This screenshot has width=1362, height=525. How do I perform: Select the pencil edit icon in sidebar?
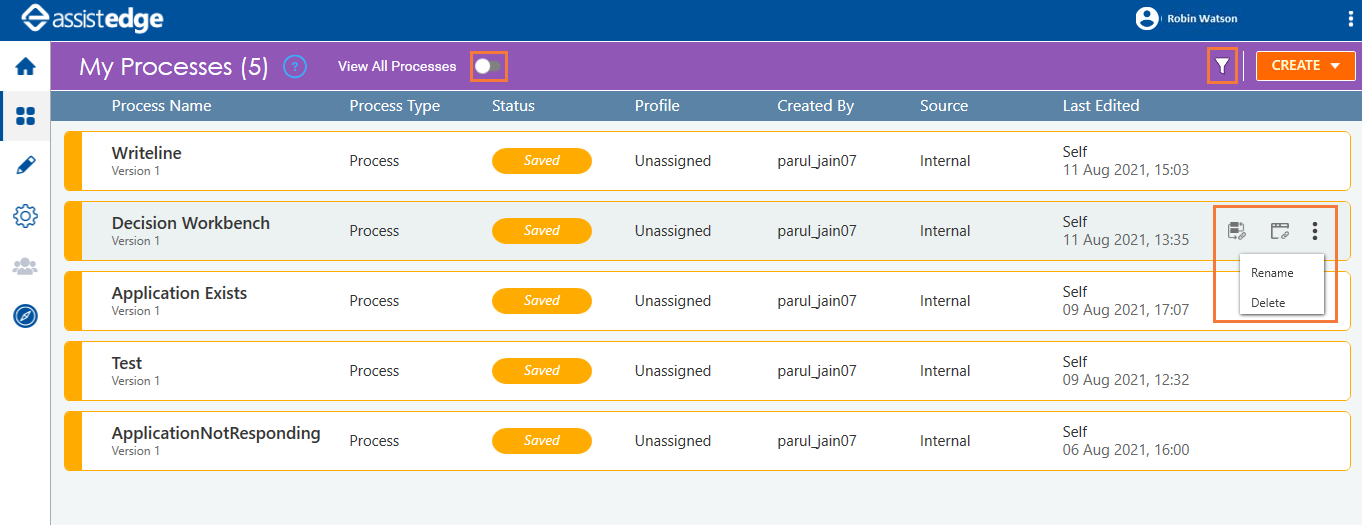tap(25, 166)
